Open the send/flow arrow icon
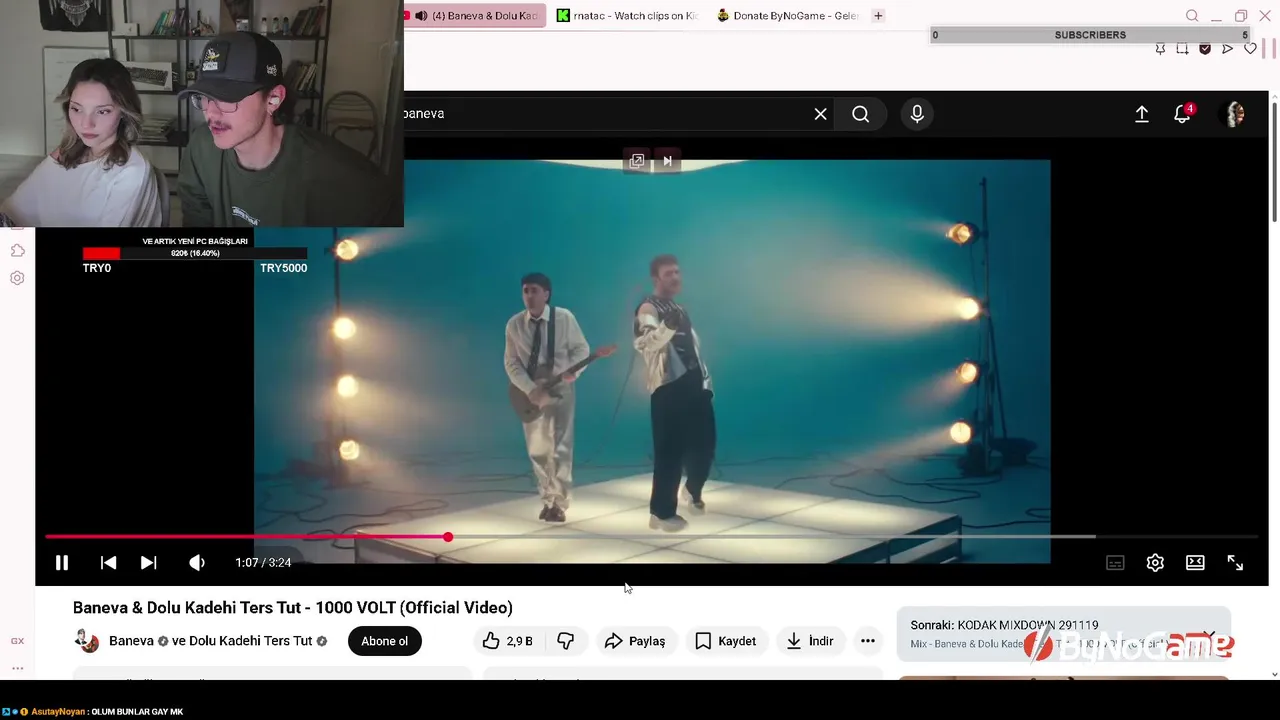This screenshot has height=720, width=1280. pos(1227,48)
